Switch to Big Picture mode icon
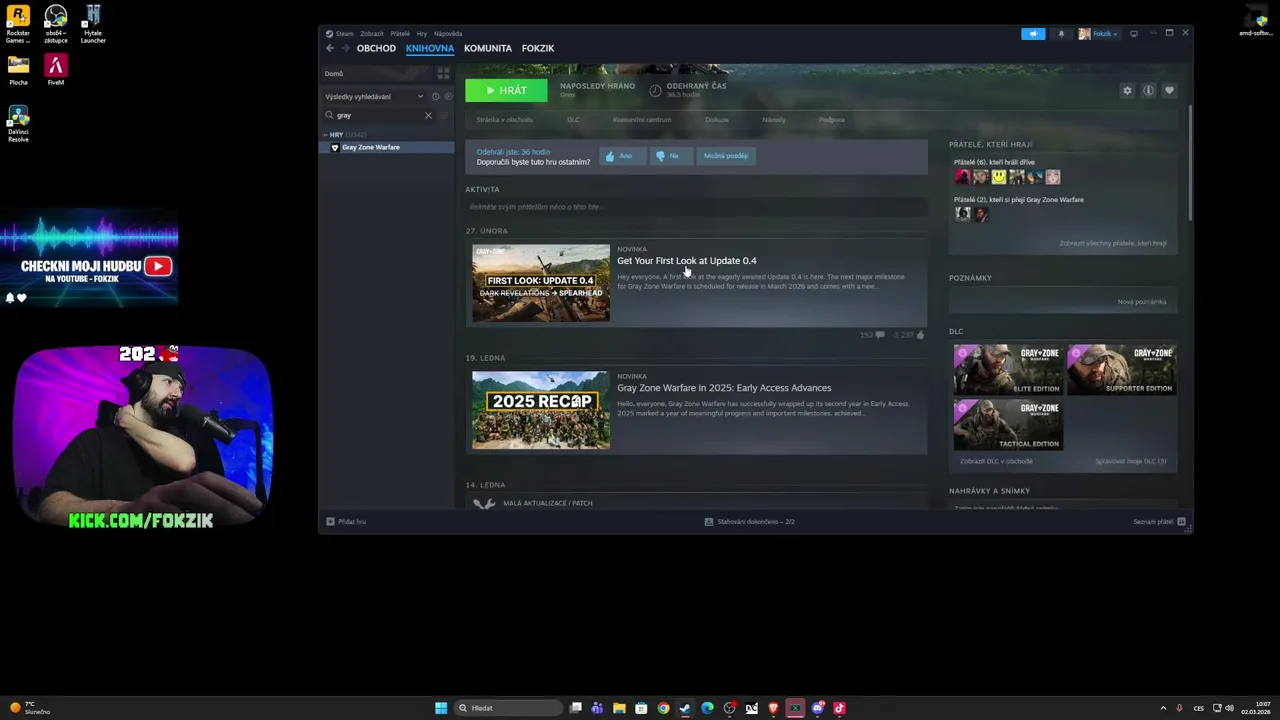The width and height of the screenshot is (1280, 720). pyautogui.click(x=1134, y=34)
